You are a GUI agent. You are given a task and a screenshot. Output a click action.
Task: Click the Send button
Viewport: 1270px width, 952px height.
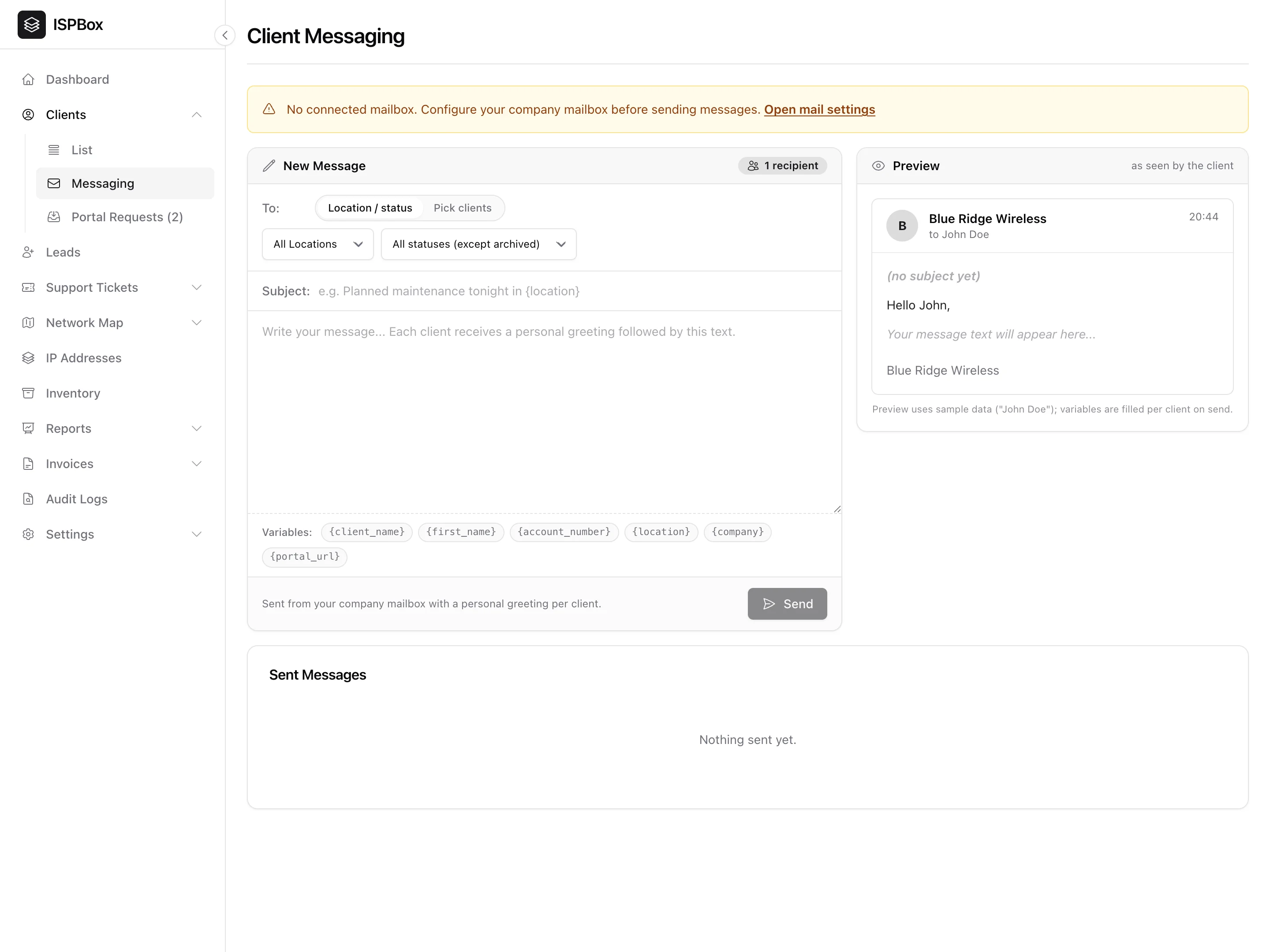point(787,604)
